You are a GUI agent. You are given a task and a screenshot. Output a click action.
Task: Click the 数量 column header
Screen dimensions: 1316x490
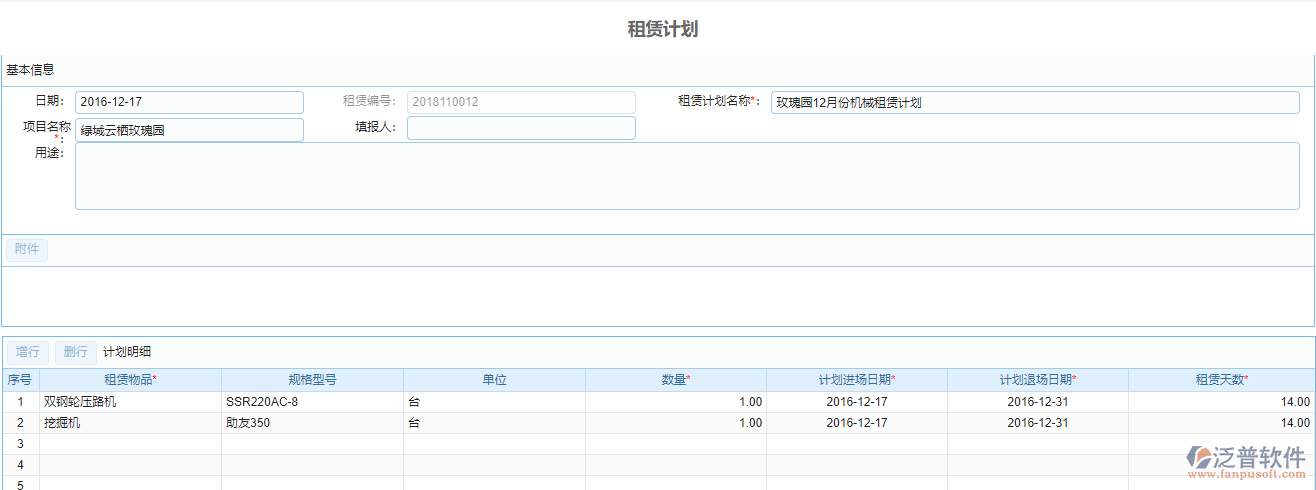676,380
